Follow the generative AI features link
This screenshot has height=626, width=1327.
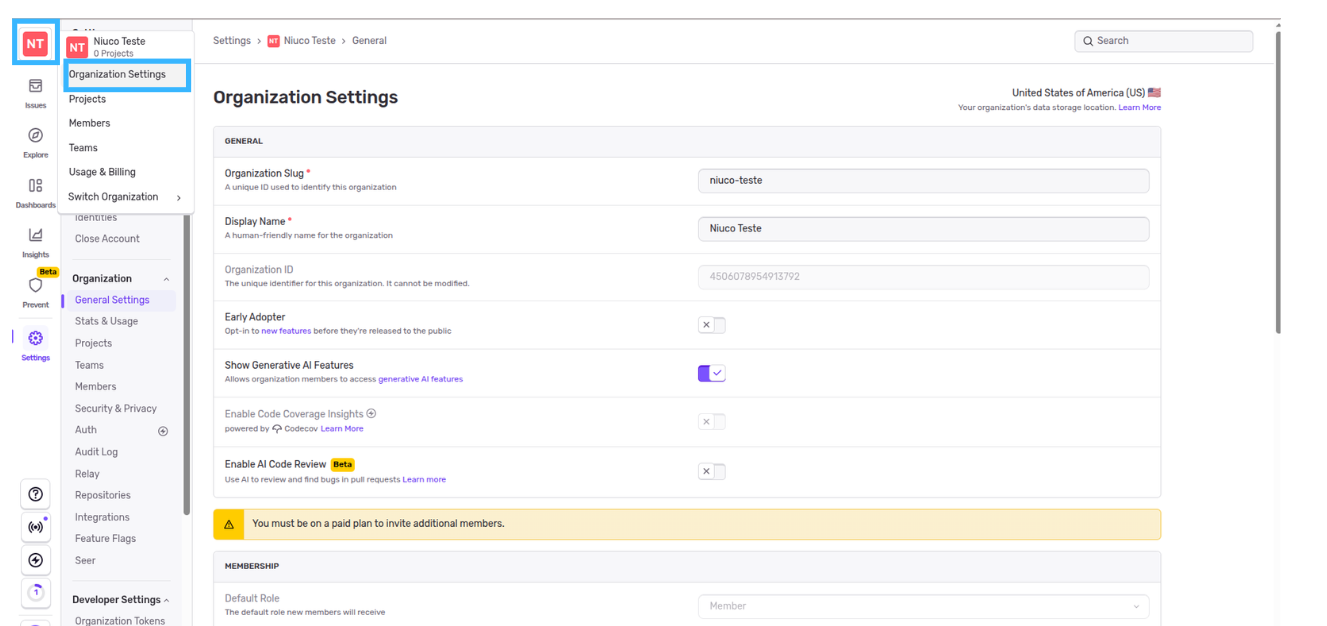(420, 379)
